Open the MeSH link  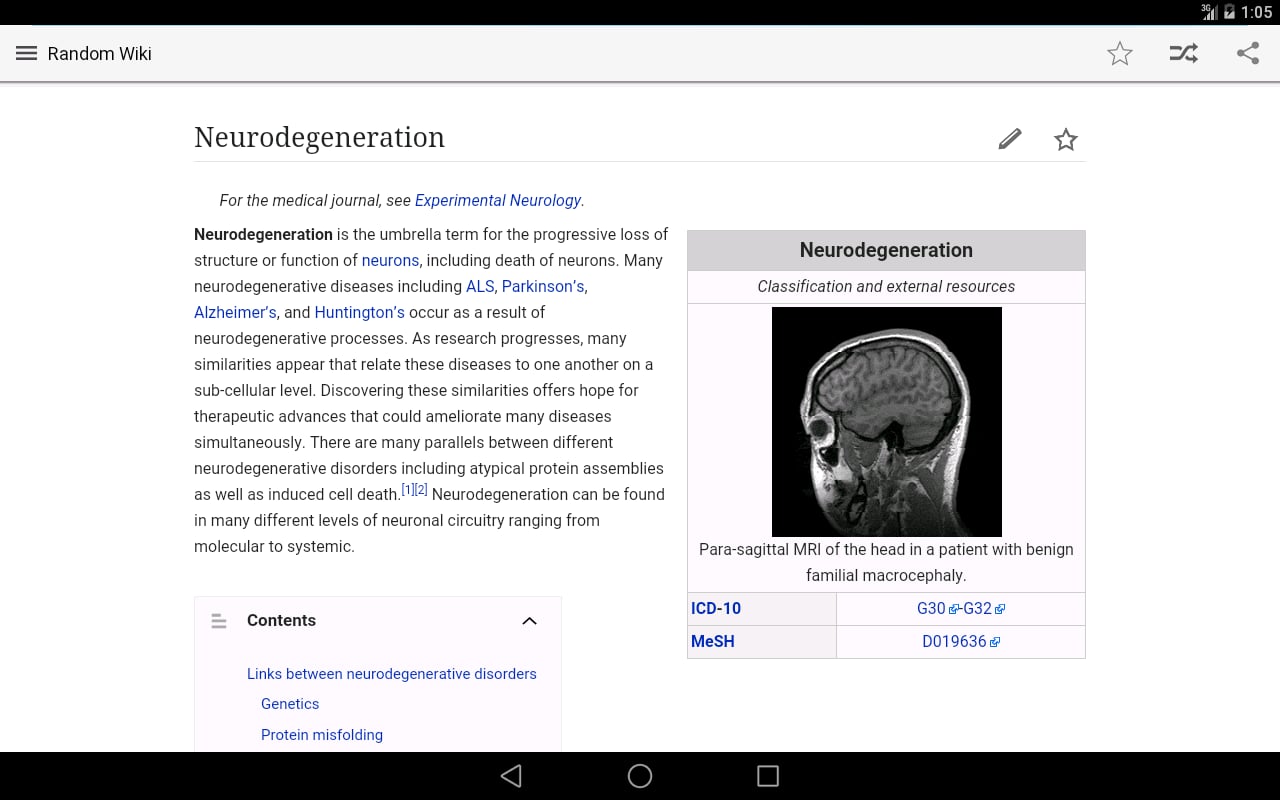(713, 641)
